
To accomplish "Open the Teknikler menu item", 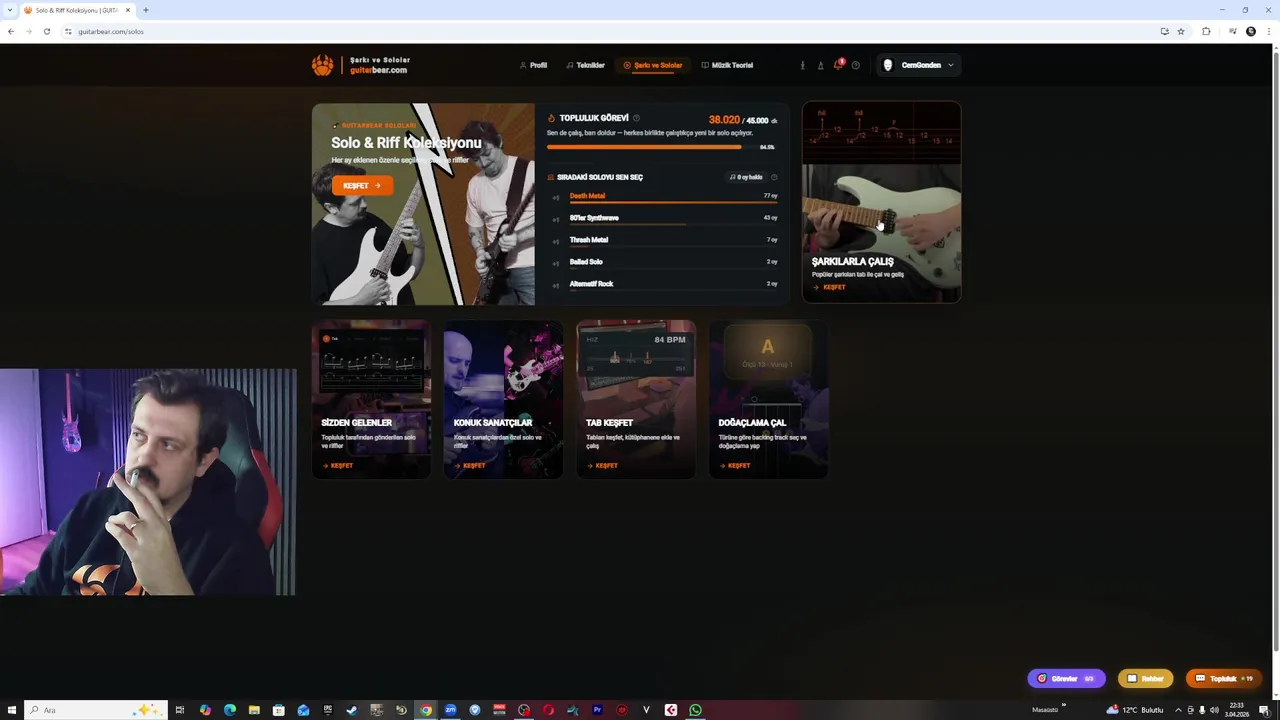I will click(x=585, y=65).
